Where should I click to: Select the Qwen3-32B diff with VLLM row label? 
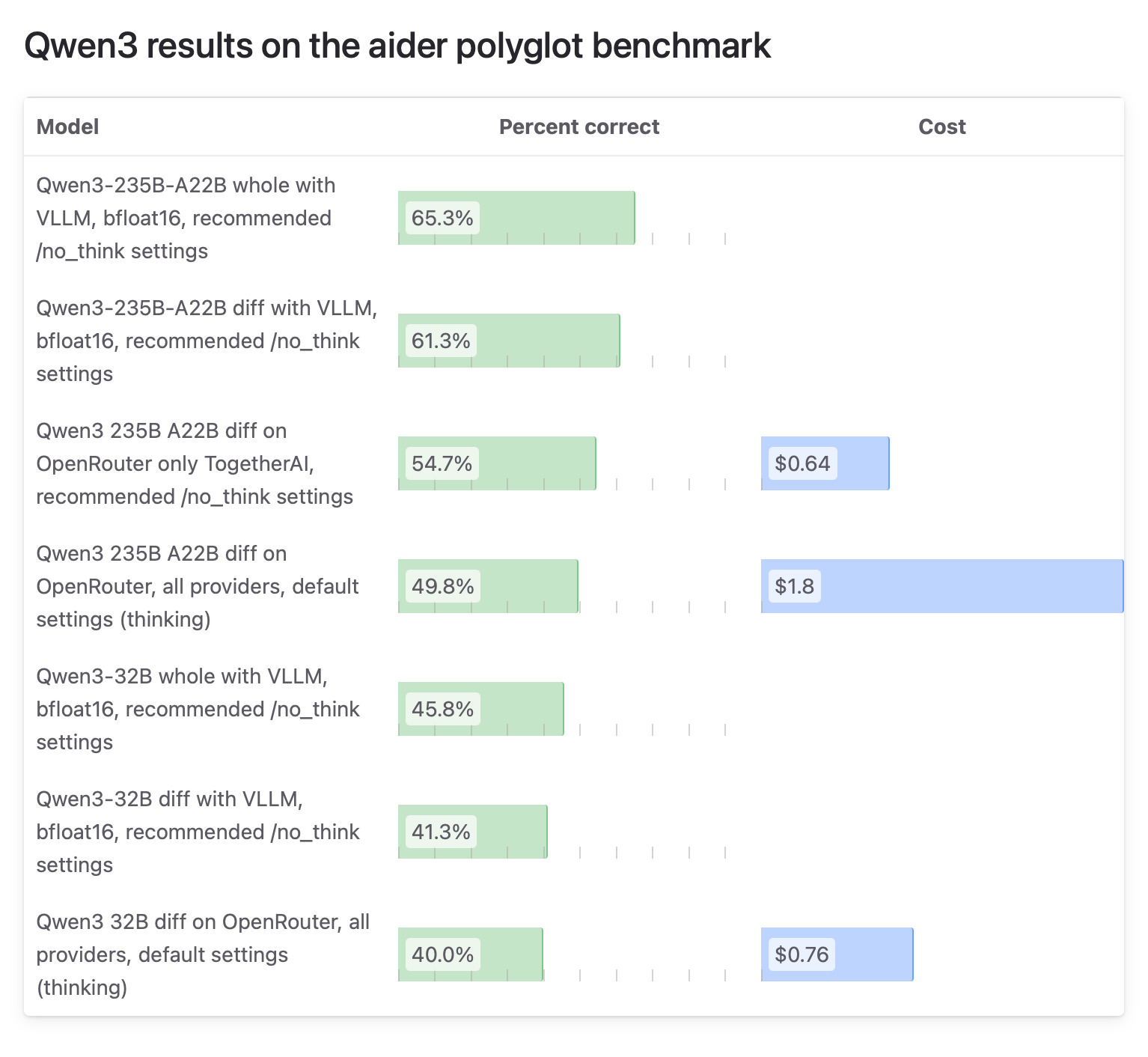pyautogui.click(x=198, y=832)
